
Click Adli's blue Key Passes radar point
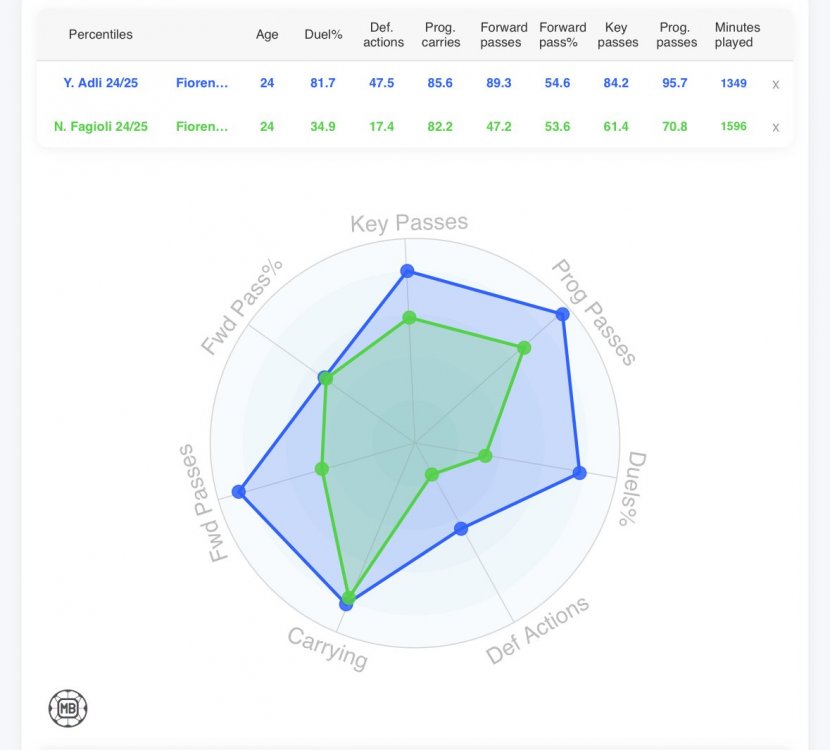407,270
